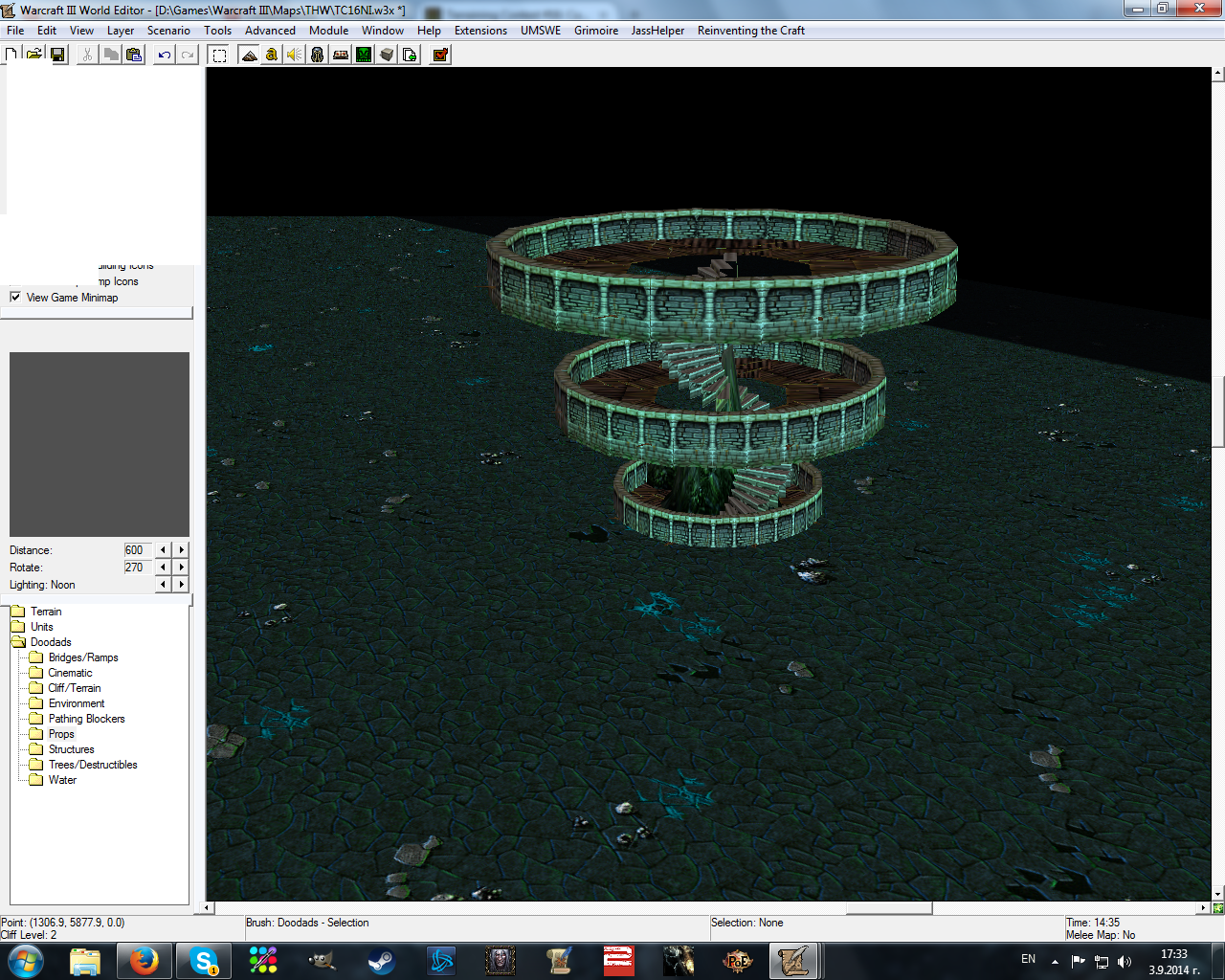This screenshot has height=980, width=1225.
Task: Open a map with the Open folder icon
Action: tap(34, 55)
